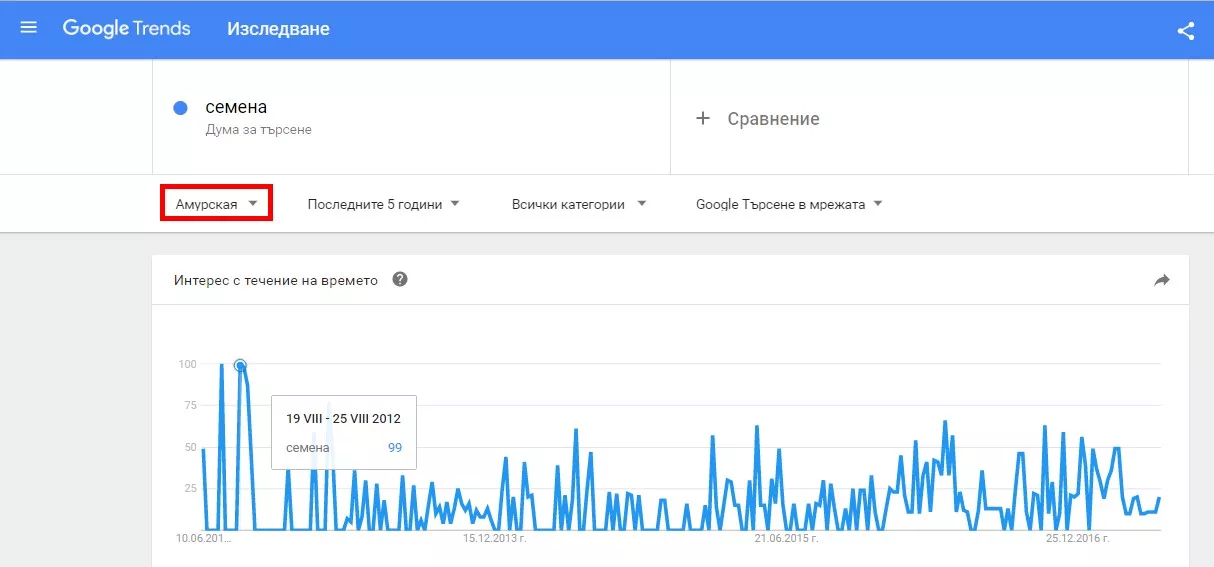The height and width of the screenshot is (567, 1214).
Task: Click the 21.06.2015 date axis label
Action: pyautogui.click(x=787, y=538)
